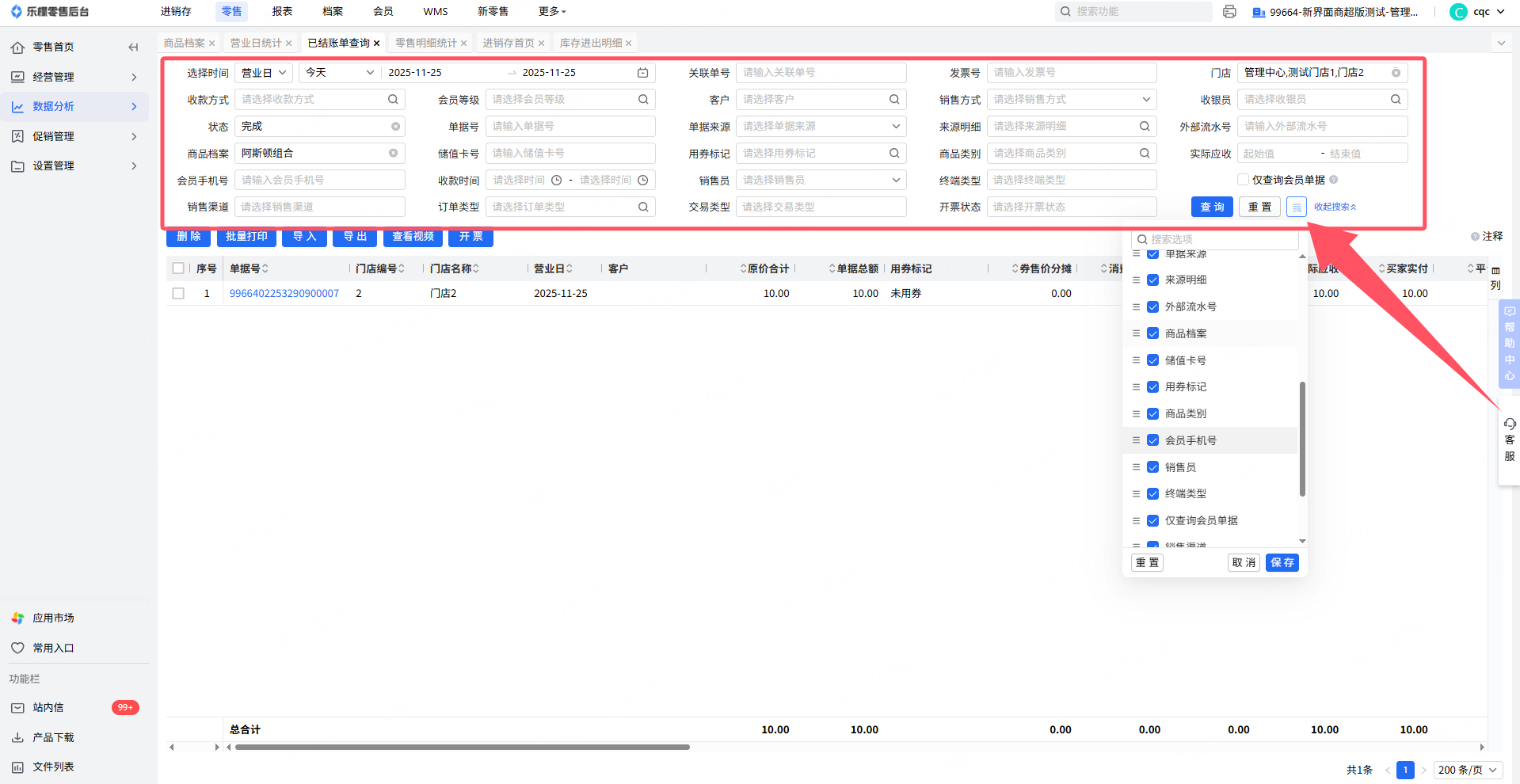Click the 单据号 input field
This screenshot has height=784, width=1520.
[x=570, y=127]
